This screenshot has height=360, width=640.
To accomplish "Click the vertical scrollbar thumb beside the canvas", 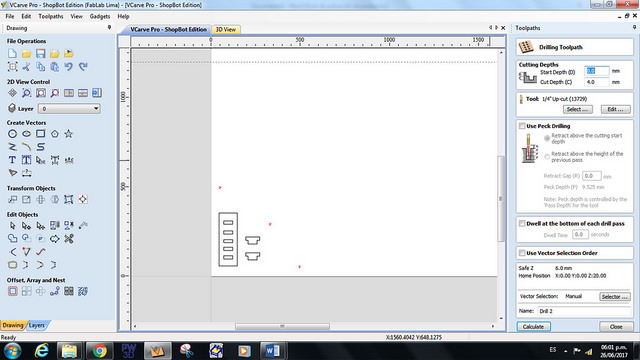I will [x=501, y=199].
